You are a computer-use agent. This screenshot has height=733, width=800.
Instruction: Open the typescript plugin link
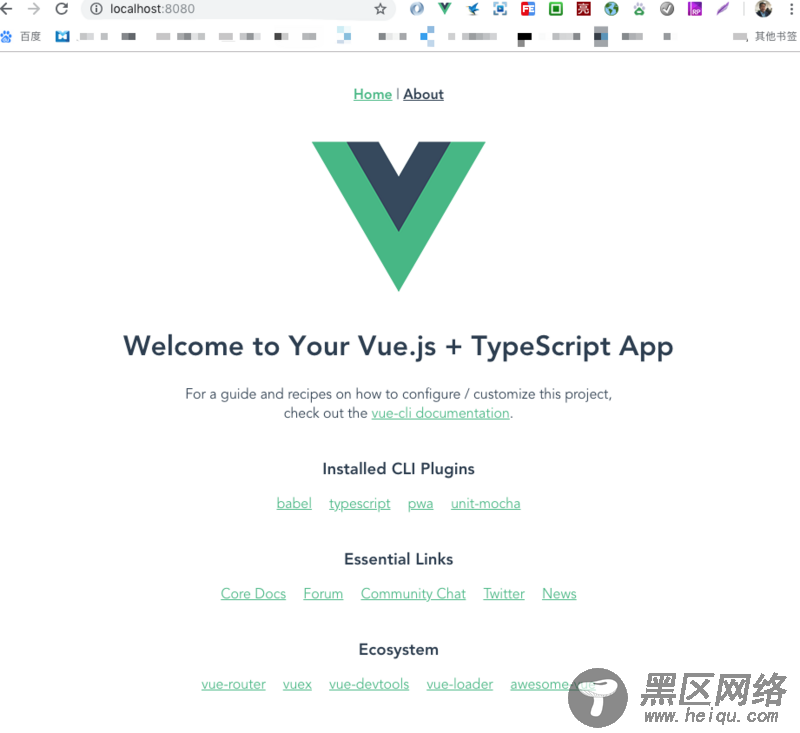pos(360,504)
